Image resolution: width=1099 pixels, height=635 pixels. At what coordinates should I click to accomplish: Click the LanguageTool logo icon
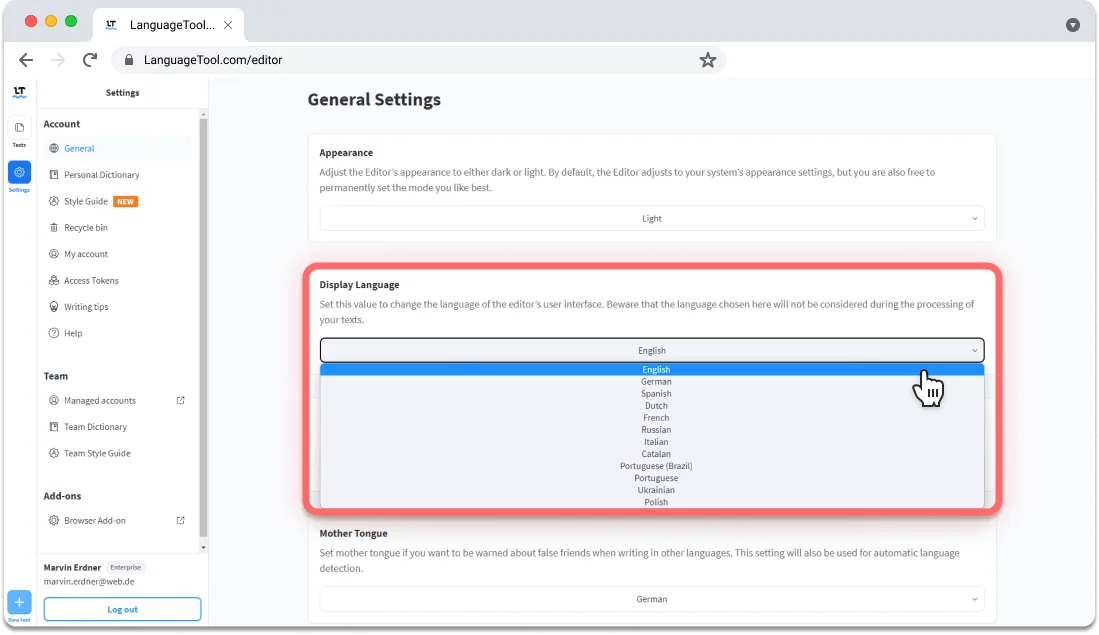tap(19, 92)
